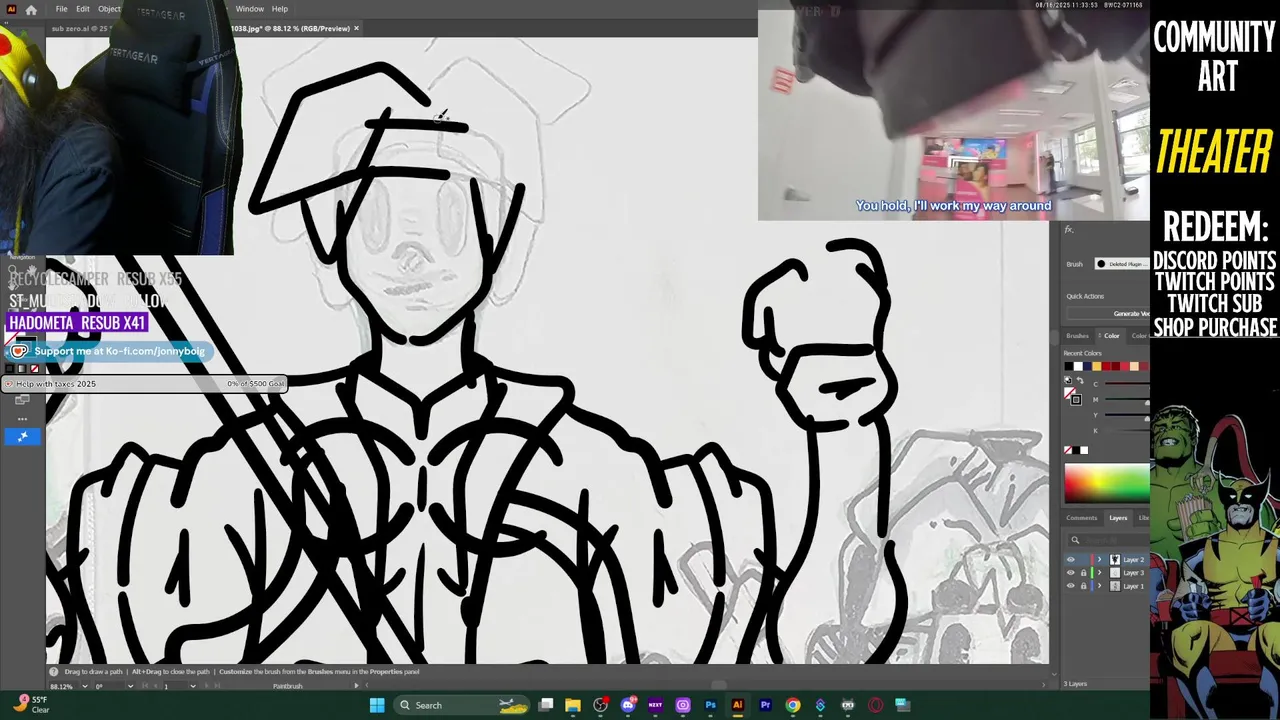Select the Layer 2 thumbnail
The height and width of the screenshot is (720, 1280).
[1115, 560]
